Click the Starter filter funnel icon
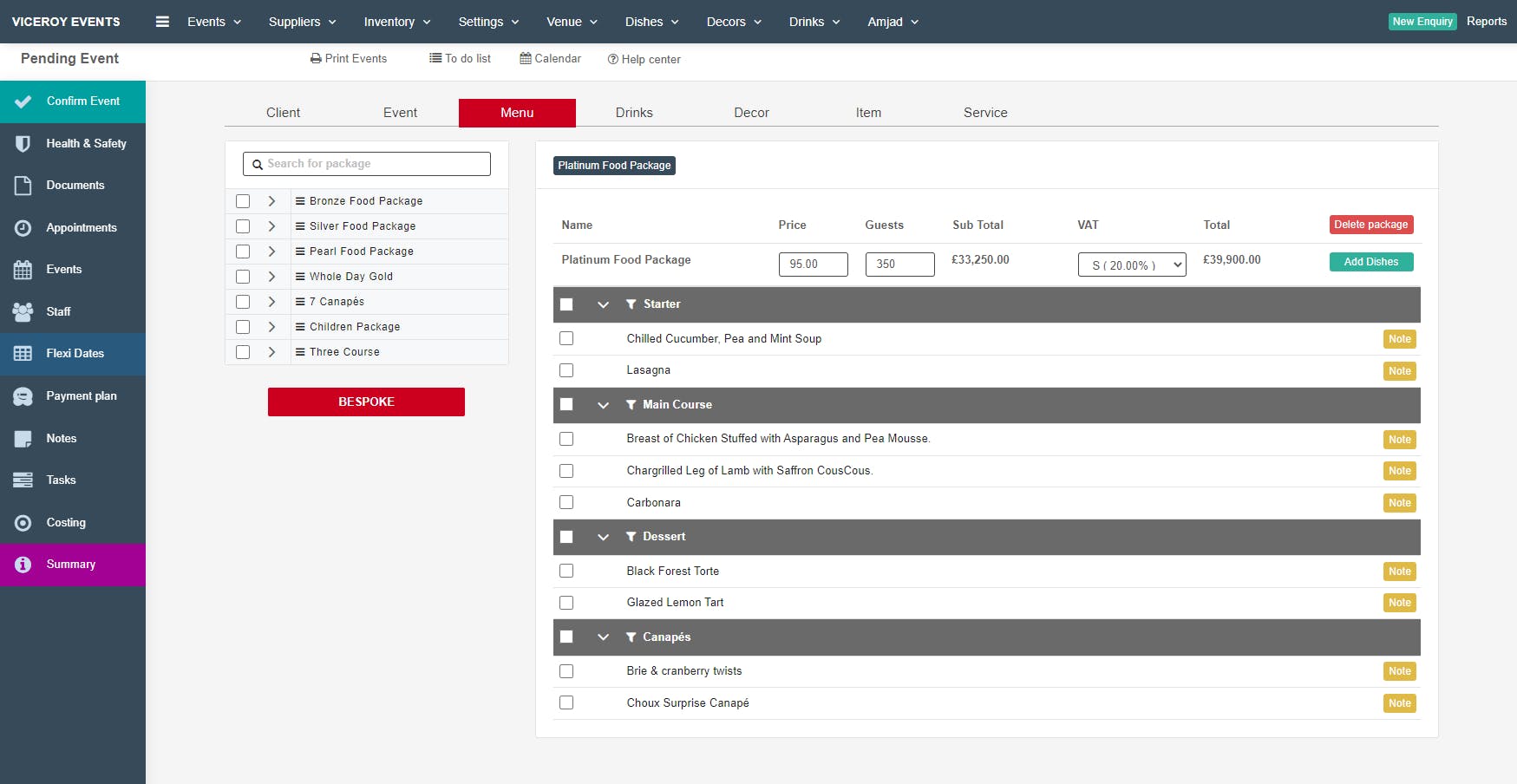Image resolution: width=1517 pixels, height=784 pixels. point(631,304)
